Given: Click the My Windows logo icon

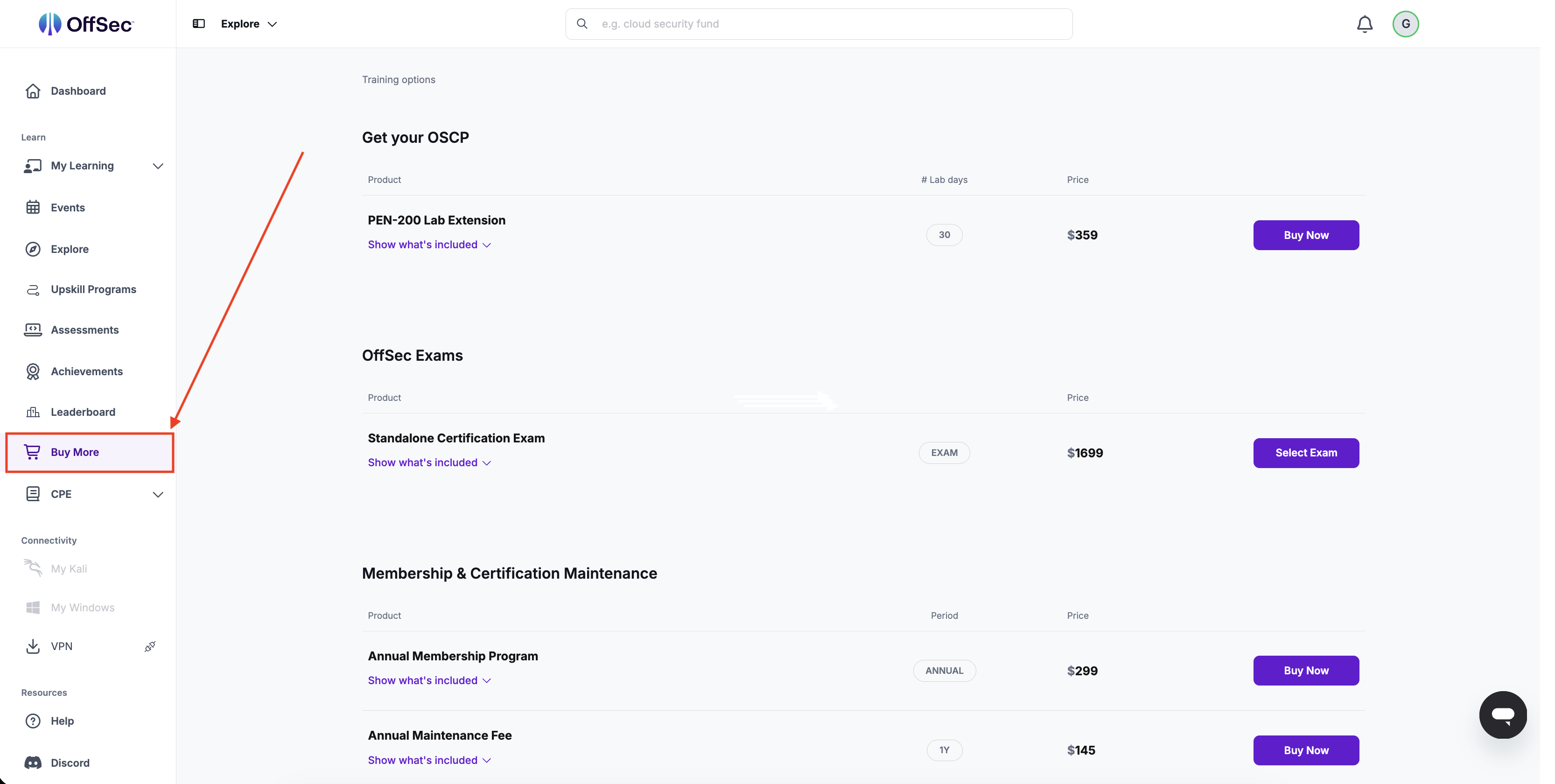Looking at the screenshot, I should [x=33, y=607].
